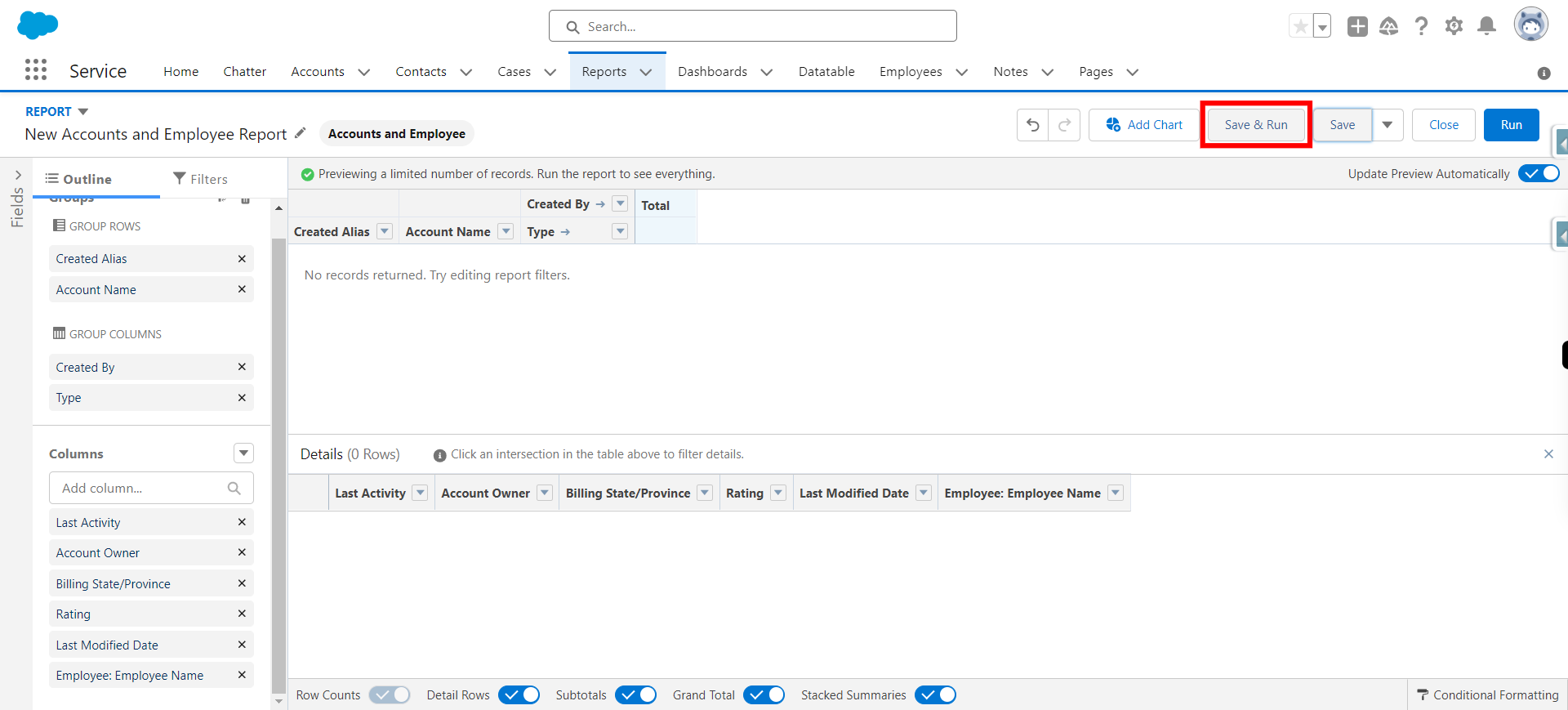Click the info icon below the avatar

click(x=1543, y=73)
